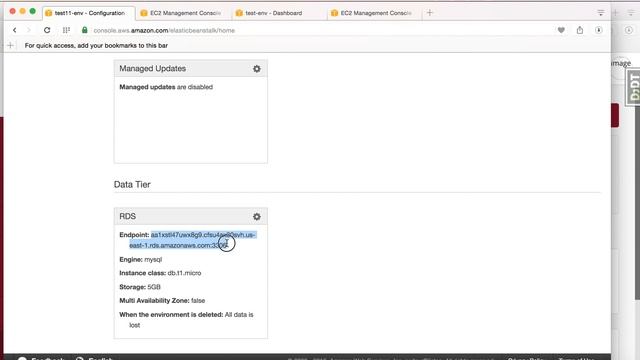Open downloads icon in toolbar

coord(598,30)
